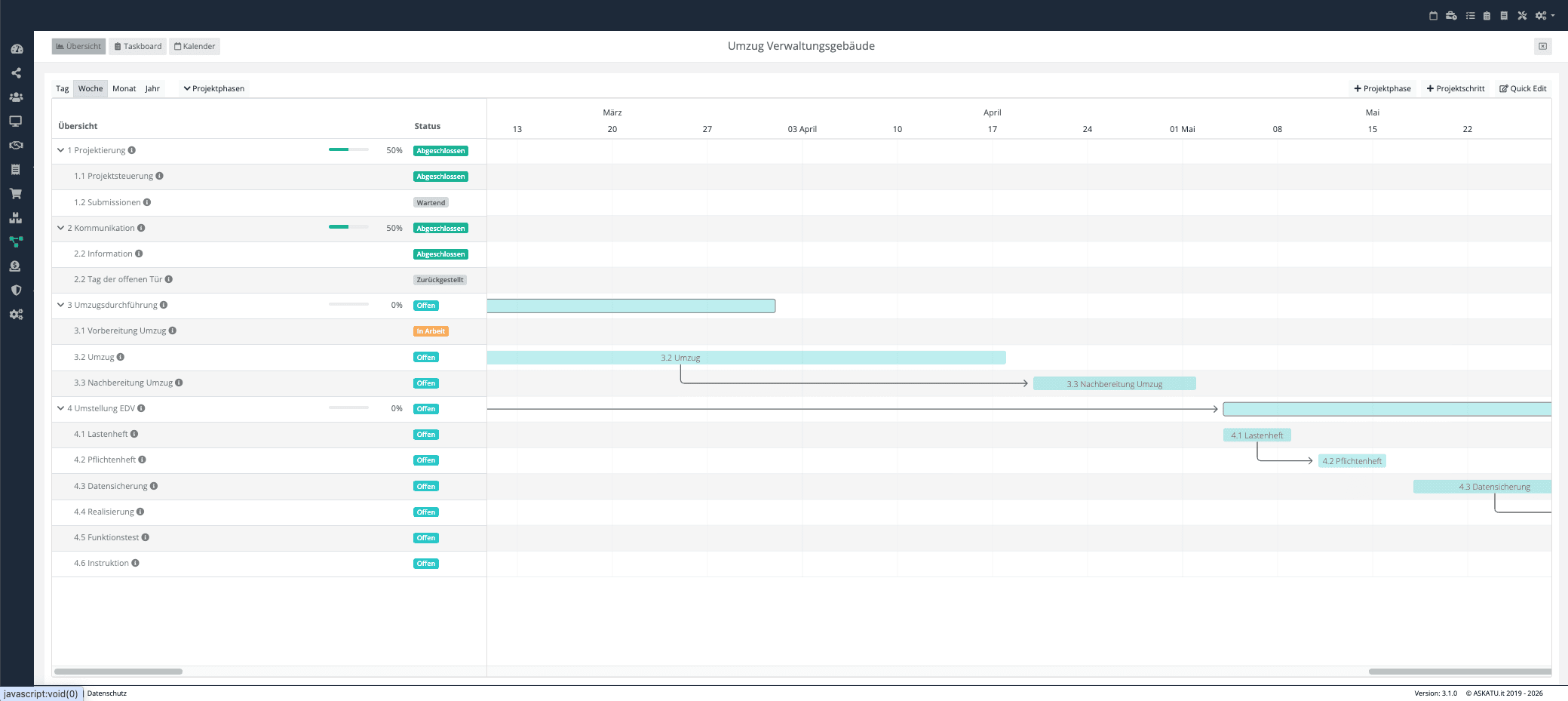Screen dimensions: 1568x701
Task: Select the Tag time scale
Action: (63, 88)
